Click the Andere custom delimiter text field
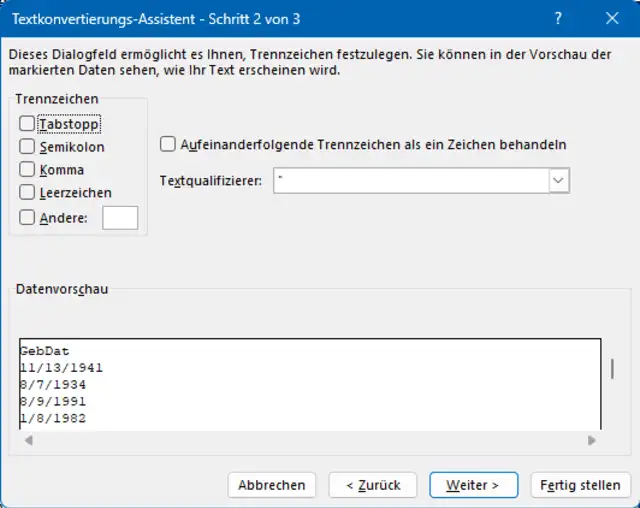 pyautogui.click(x=120, y=217)
